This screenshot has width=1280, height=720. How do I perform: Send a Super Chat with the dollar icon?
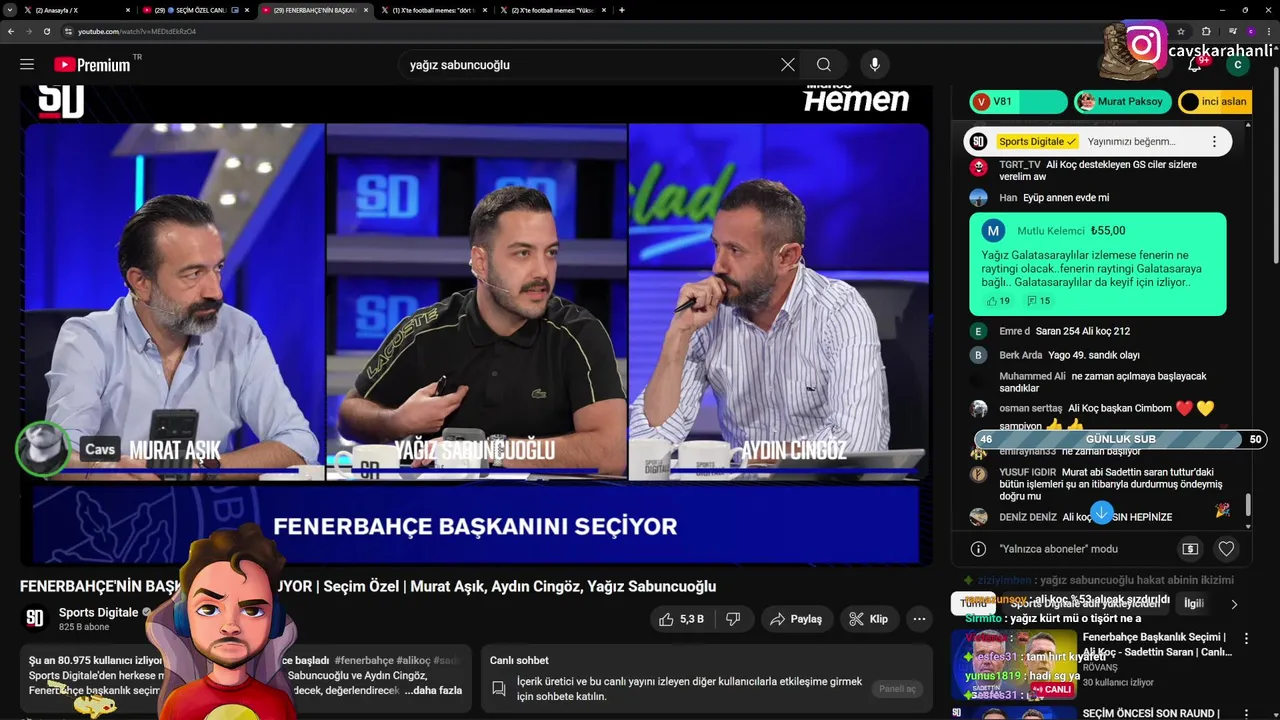(x=1190, y=548)
